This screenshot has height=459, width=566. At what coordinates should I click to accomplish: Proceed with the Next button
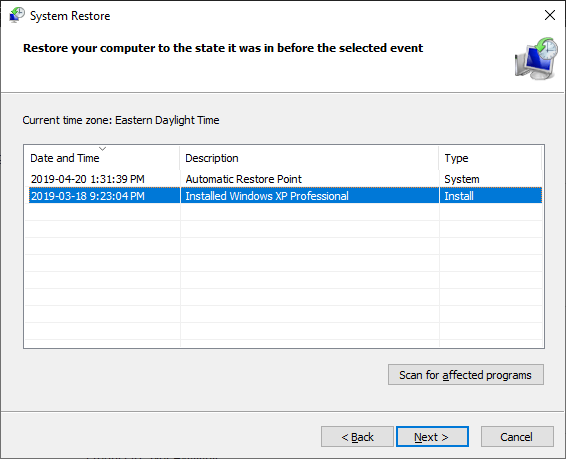[x=432, y=437]
